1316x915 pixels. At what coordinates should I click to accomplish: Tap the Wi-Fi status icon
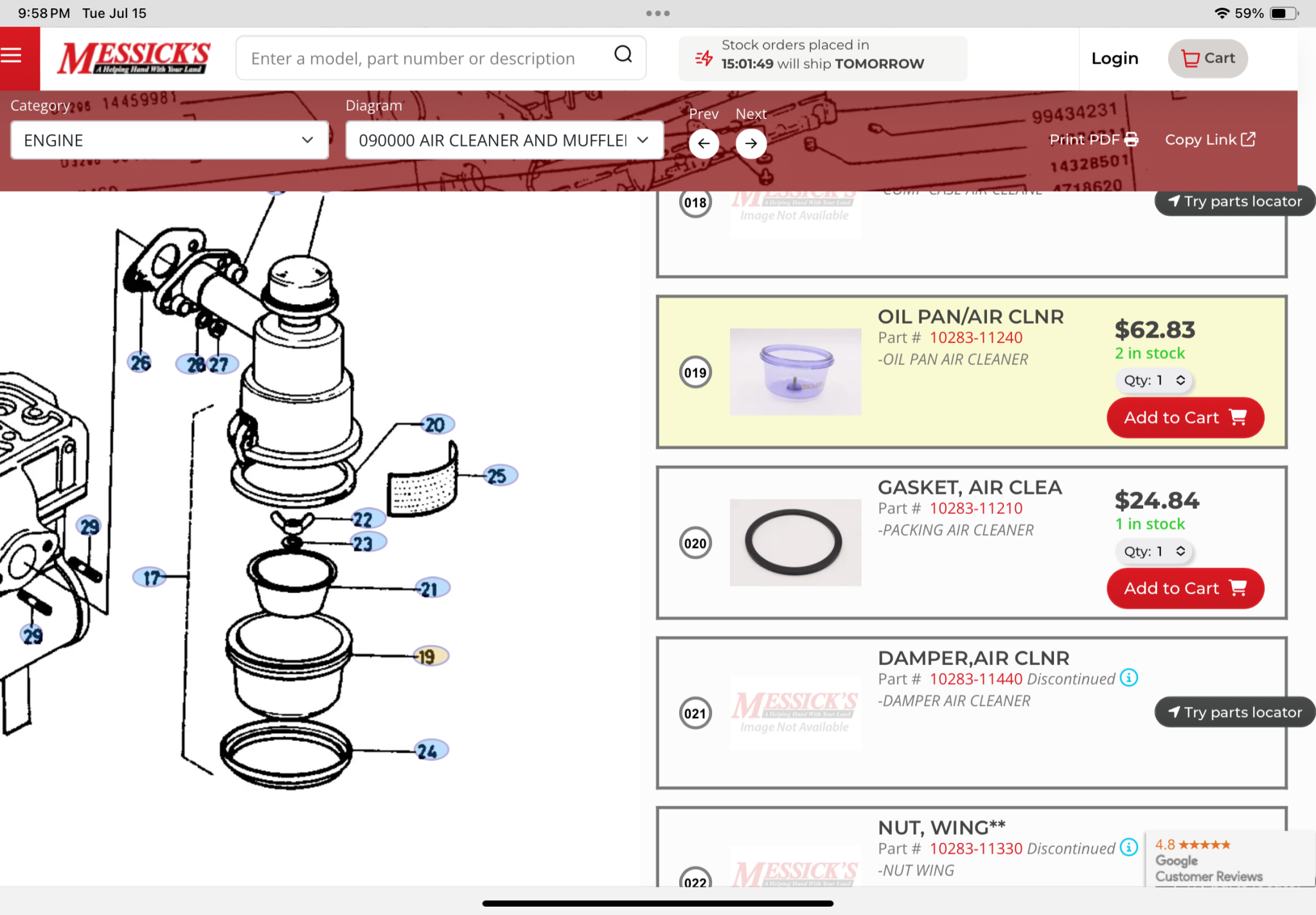(1222, 13)
